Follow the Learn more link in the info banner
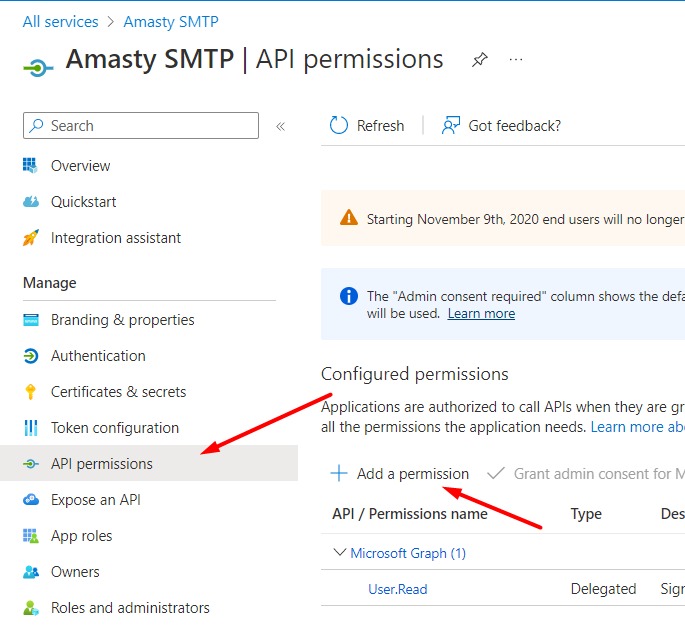The height and width of the screenshot is (633, 685). pyautogui.click(x=481, y=314)
